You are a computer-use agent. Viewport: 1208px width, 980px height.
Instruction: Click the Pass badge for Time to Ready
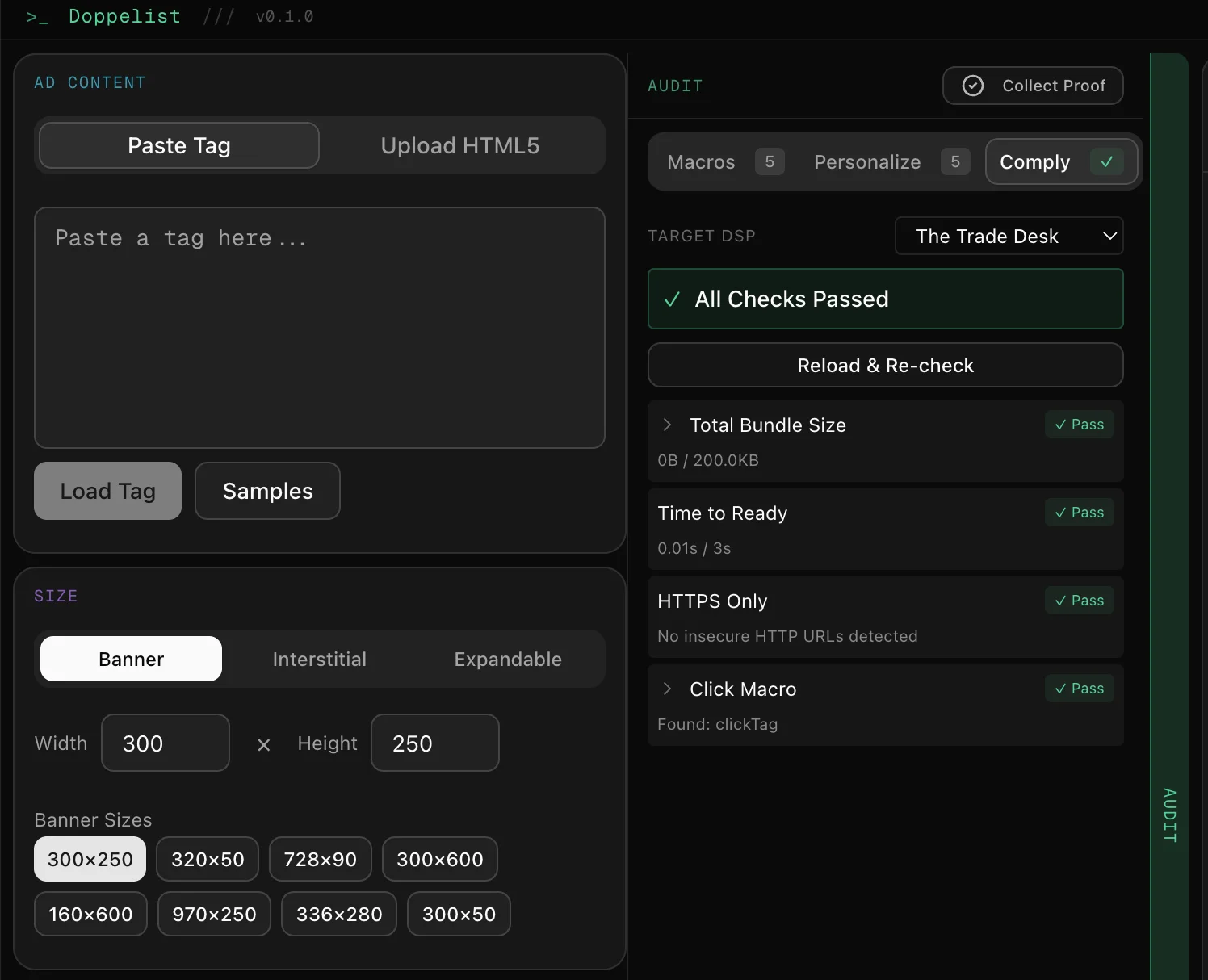click(x=1079, y=513)
